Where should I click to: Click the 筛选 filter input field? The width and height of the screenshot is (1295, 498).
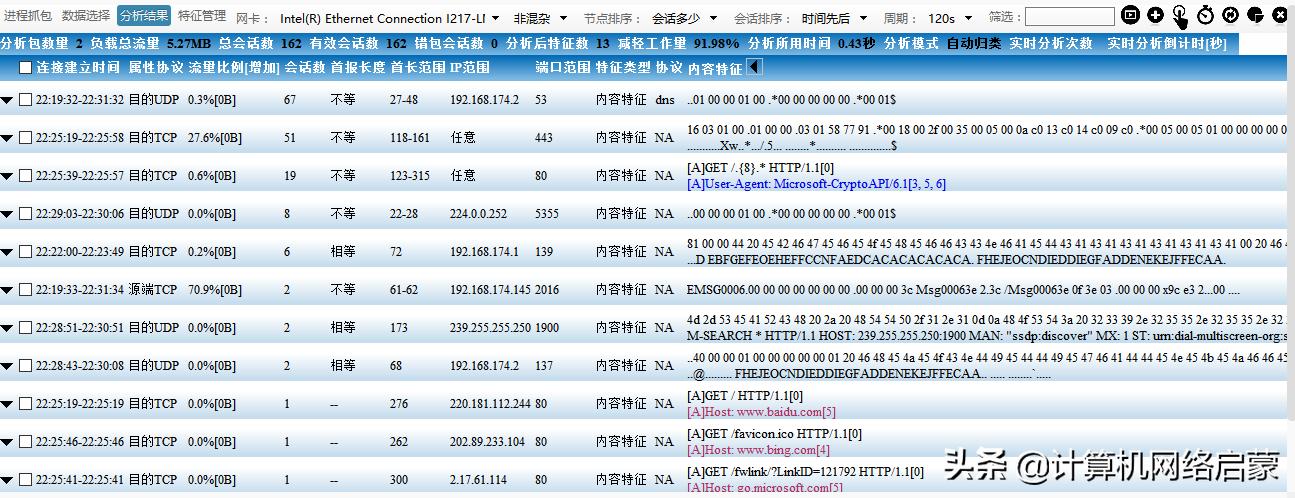coord(1068,17)
